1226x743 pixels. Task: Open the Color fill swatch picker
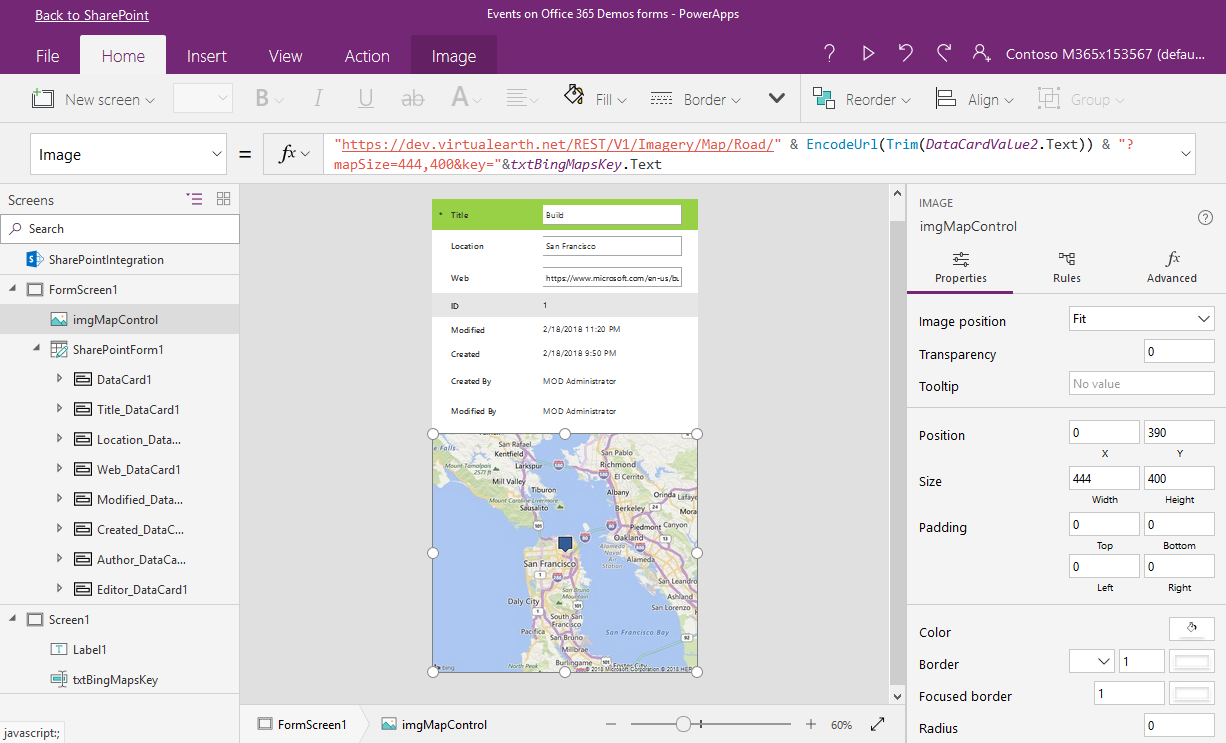click(1191, 629)
